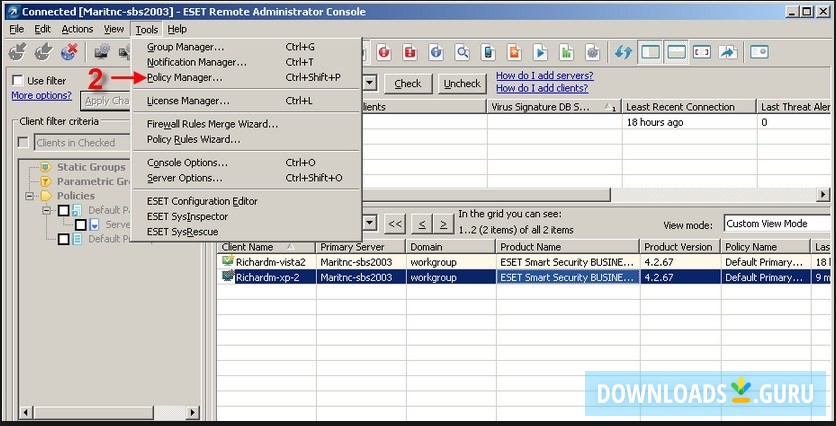Click the second plug connection toolbar icon
Screen dimensions: 836x426
[44, 52]
